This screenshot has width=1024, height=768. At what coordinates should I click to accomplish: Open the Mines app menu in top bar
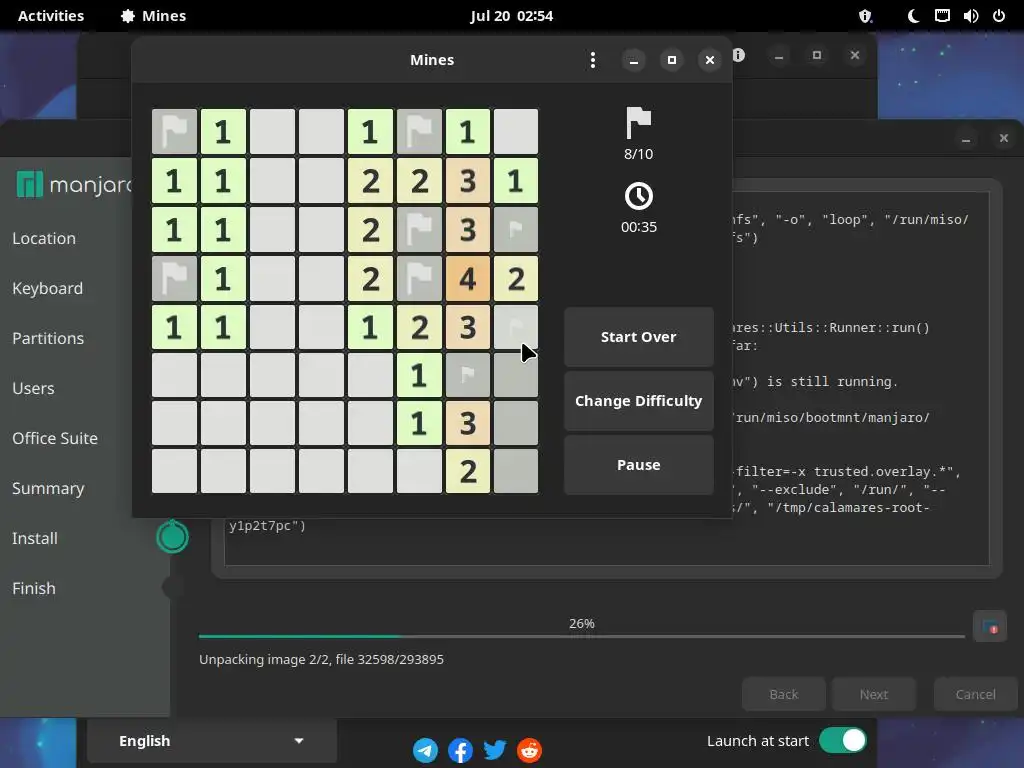(153, 16)
